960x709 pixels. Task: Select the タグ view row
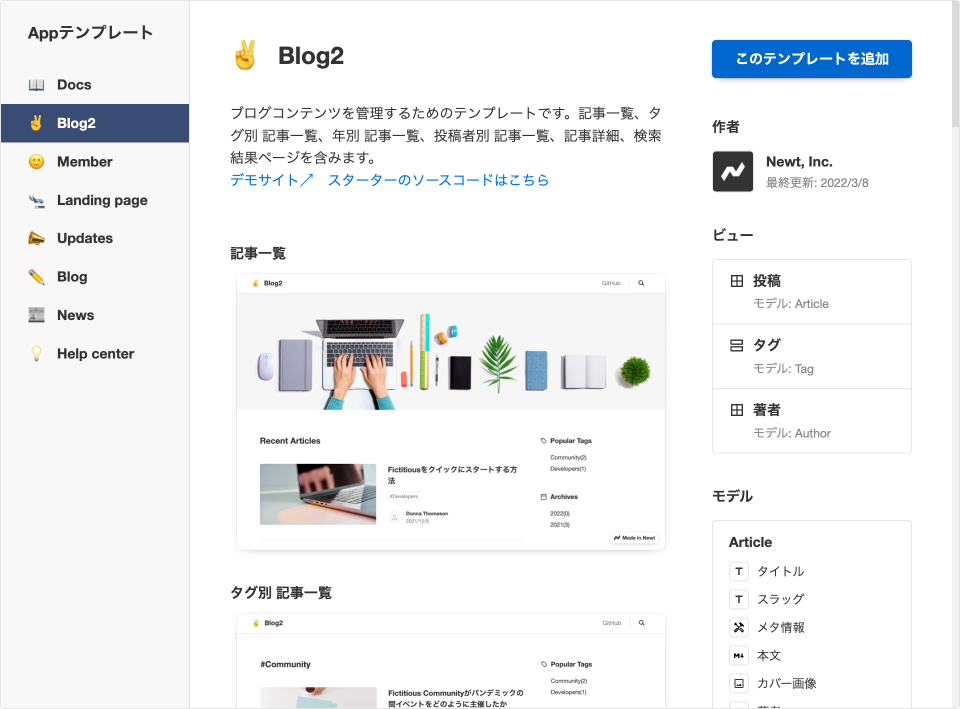[811, 356]
